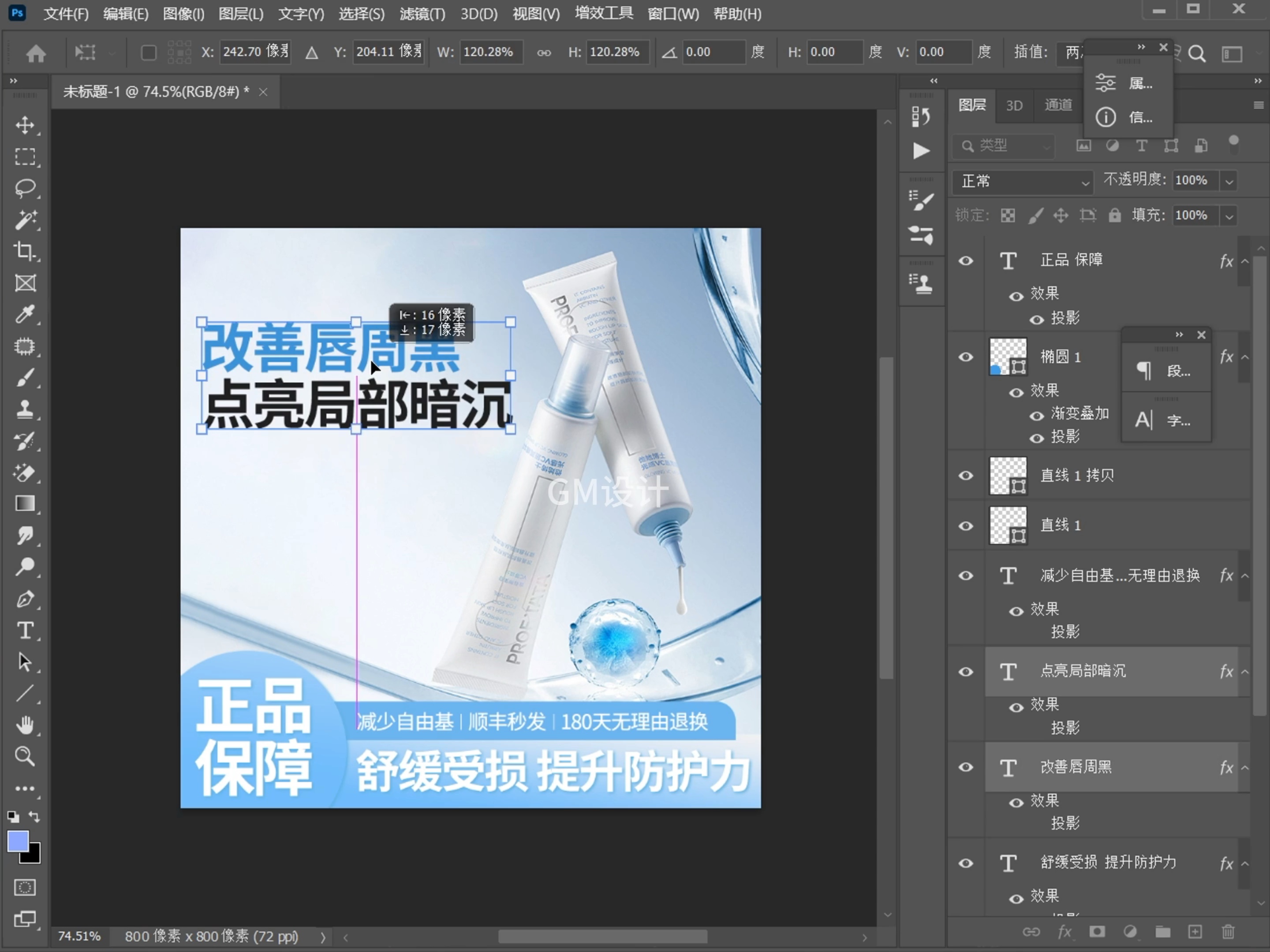Create a new group folder icon
Screen dimensions: 1270x952
tap(1163, 931)
